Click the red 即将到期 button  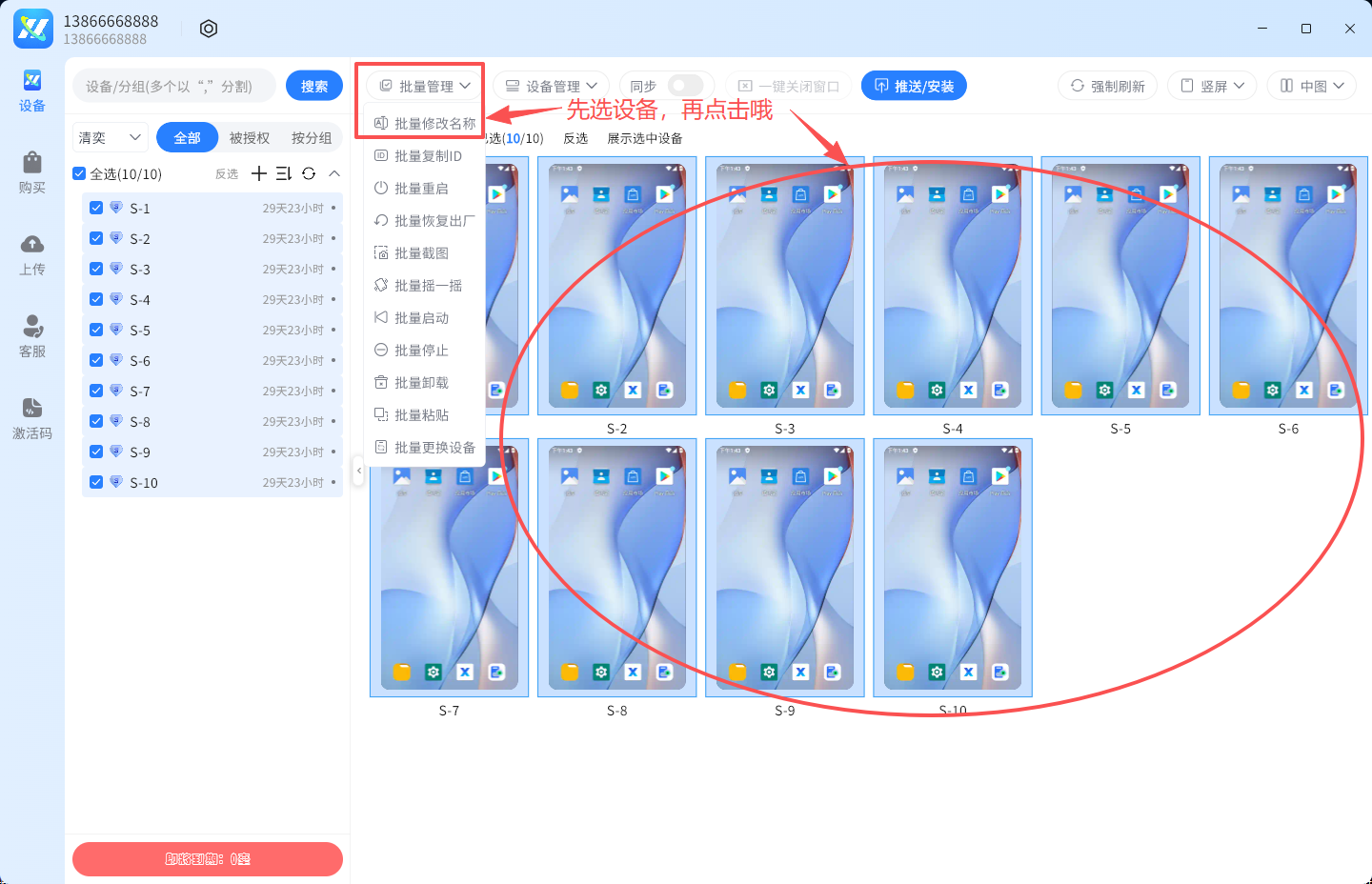(x=208, y=859)
